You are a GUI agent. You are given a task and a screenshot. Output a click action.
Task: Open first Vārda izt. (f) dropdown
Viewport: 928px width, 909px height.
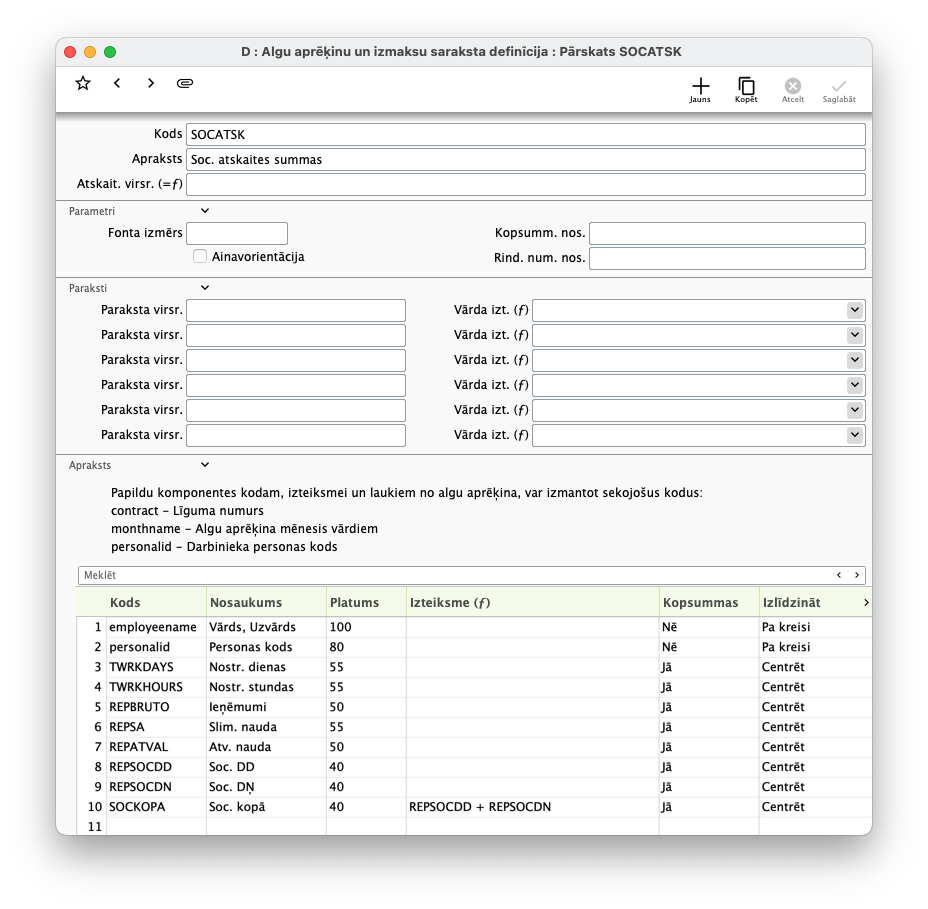click(x=855, y=310)
